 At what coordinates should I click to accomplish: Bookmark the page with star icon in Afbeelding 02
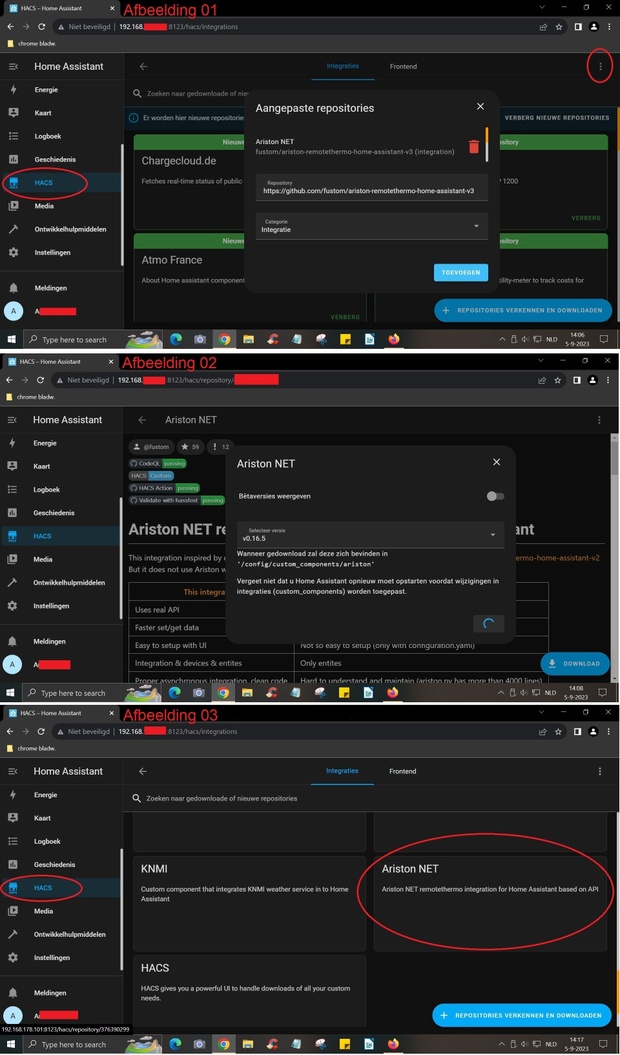pos(557,380)
